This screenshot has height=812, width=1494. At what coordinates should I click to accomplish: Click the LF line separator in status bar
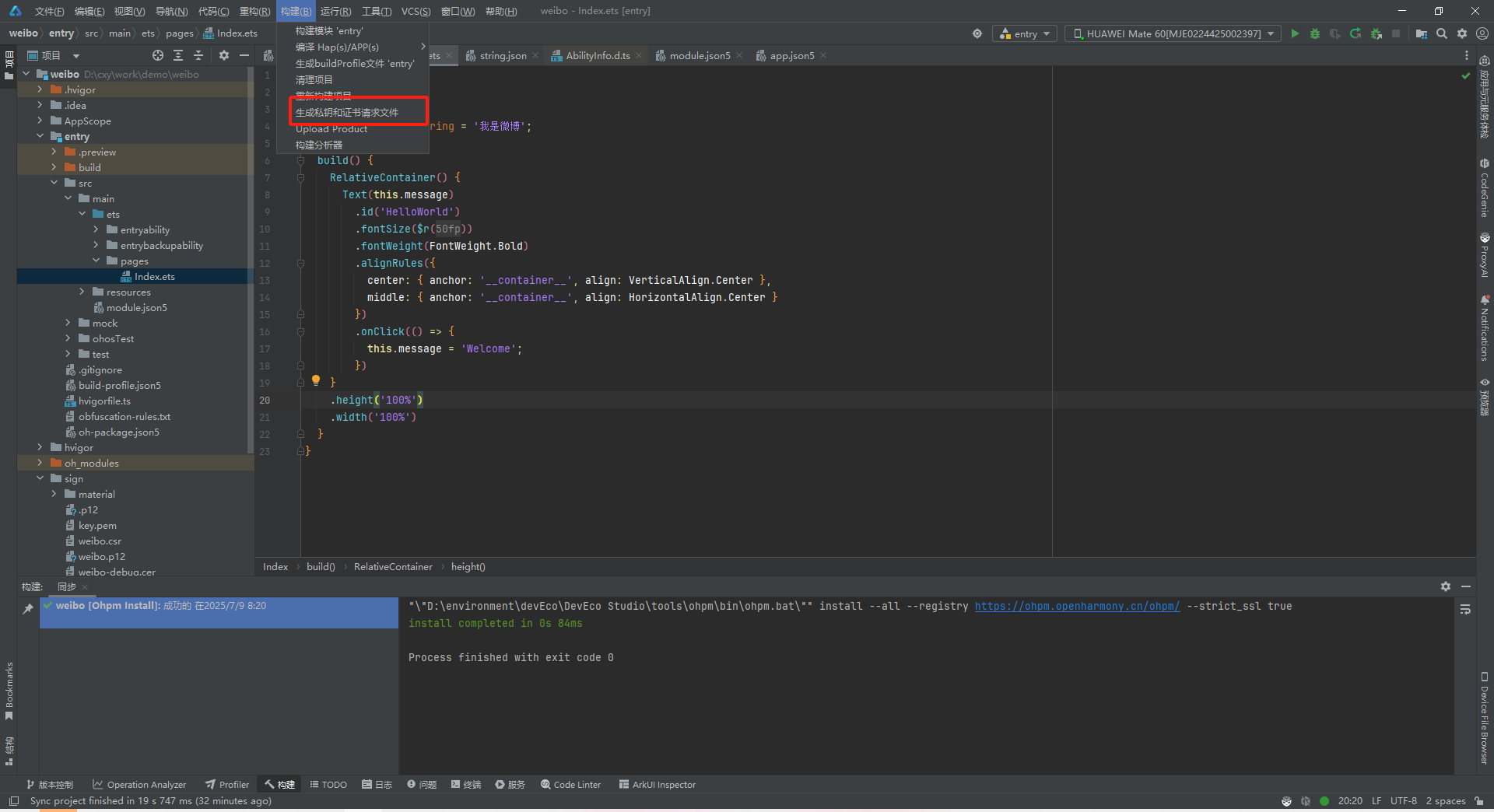tap(1377, 801)
